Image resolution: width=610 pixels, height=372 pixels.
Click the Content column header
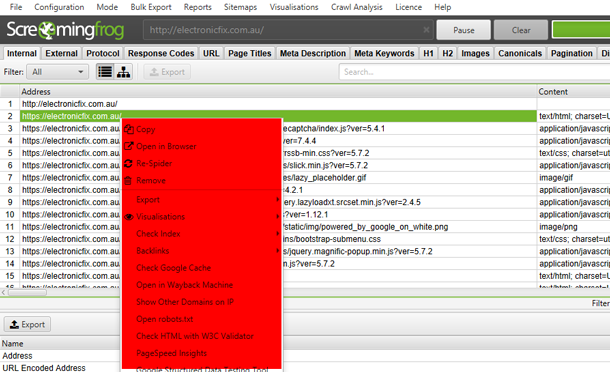pos(573,92)
